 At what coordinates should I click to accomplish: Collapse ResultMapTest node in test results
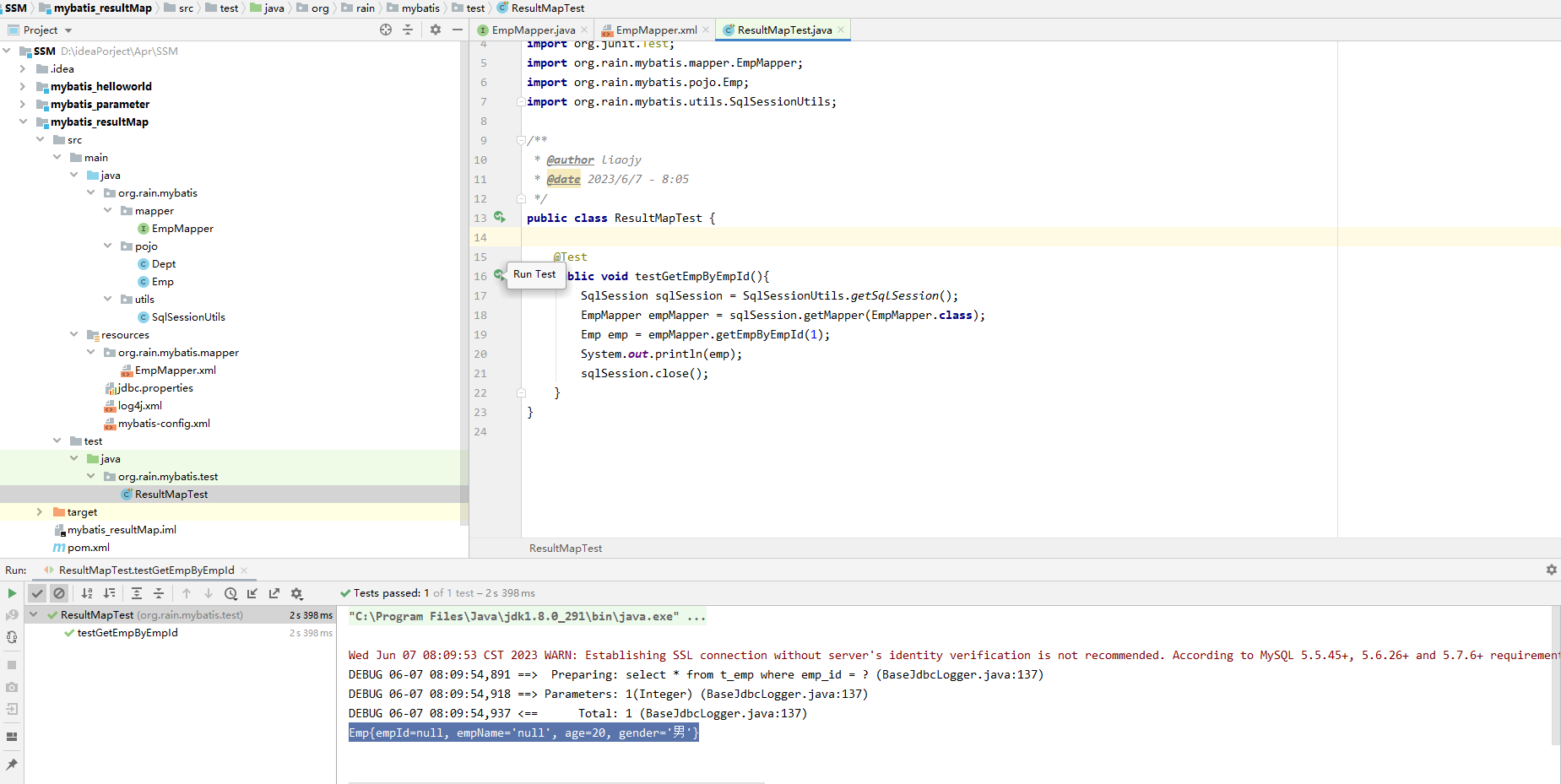(34, 614)
